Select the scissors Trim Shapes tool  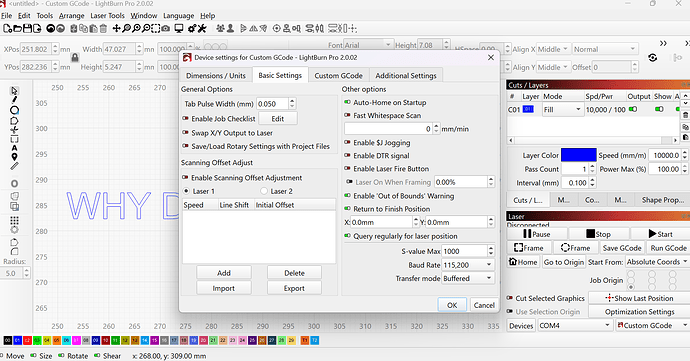tap(14, 130)
